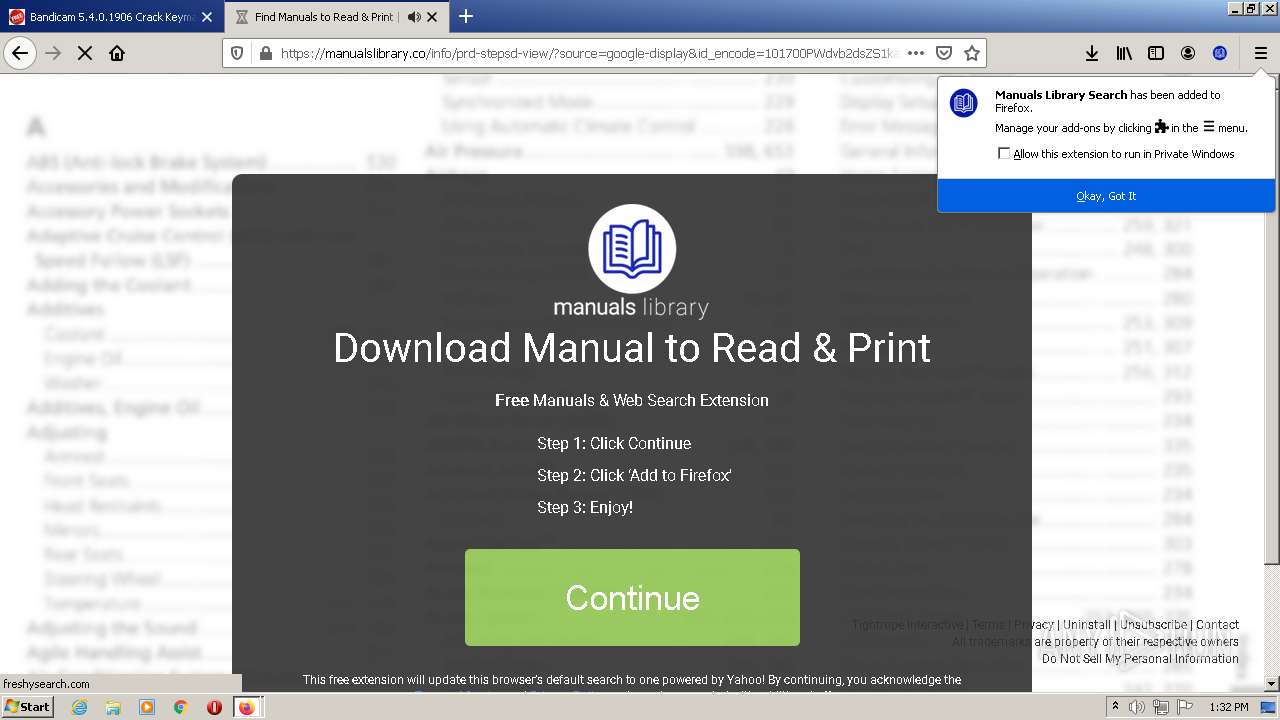
Task: Open network status tray icon
Action: [1161, 707]
